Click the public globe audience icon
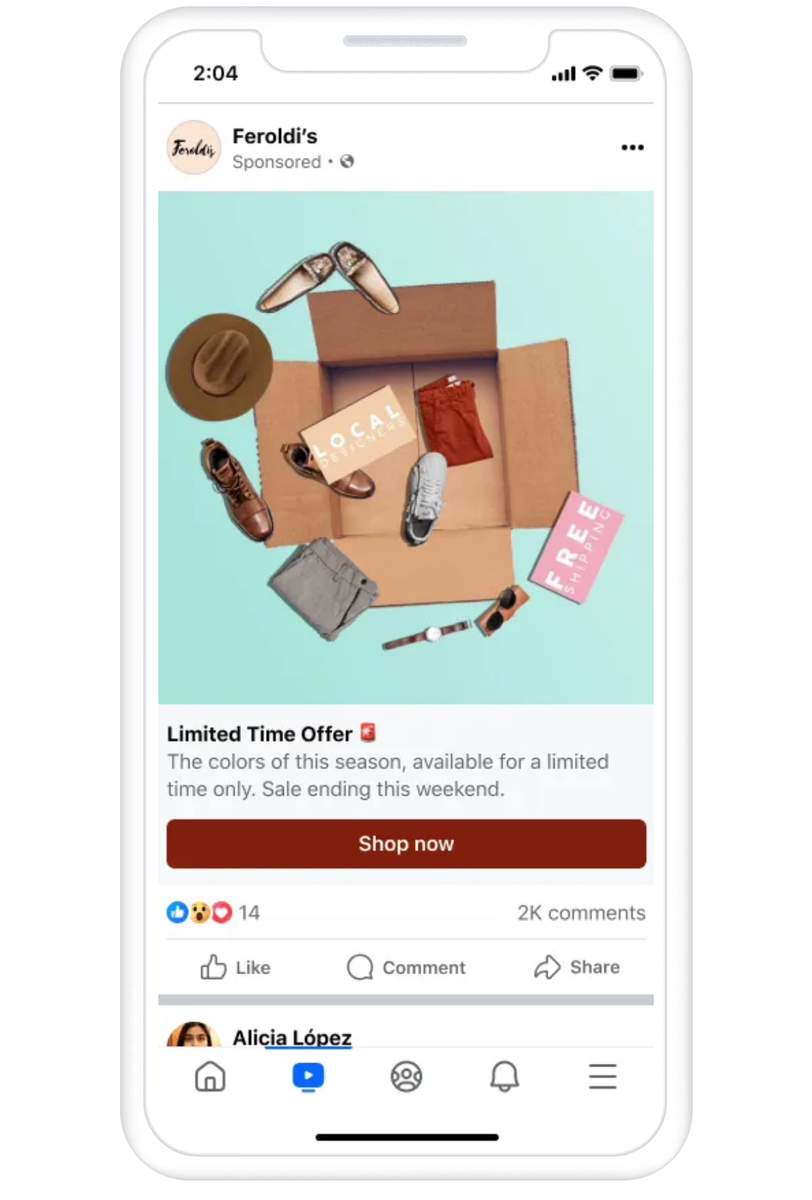The height and width of the screenshot is (1200, 812). 347,162
